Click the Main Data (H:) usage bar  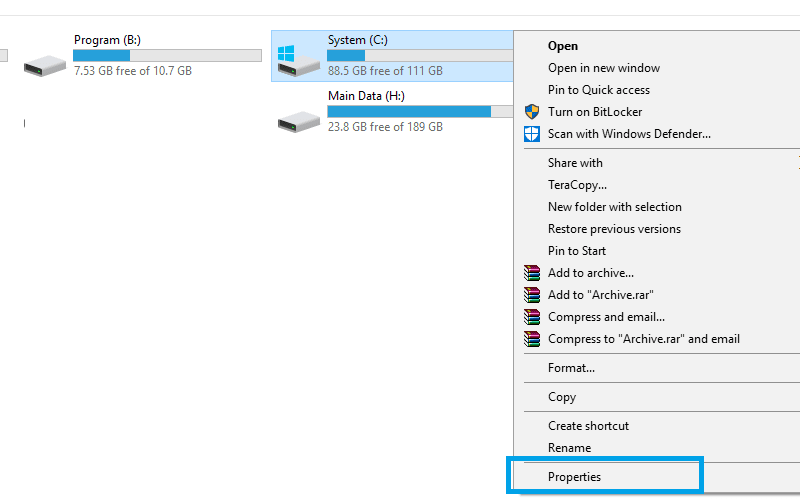420,112
